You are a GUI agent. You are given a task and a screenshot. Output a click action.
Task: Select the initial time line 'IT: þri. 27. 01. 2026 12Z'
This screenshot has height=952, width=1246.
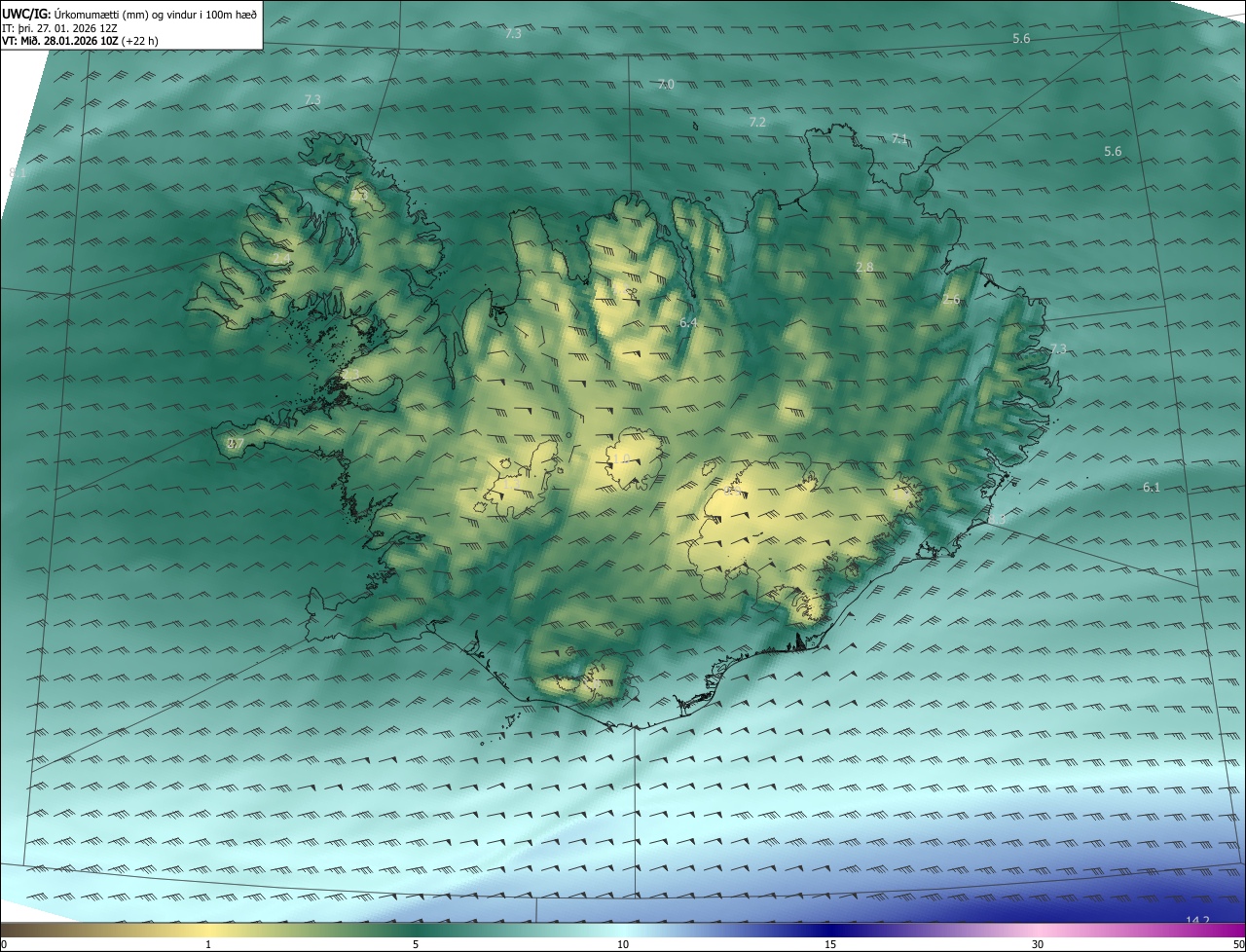click(x=60, y=28)
